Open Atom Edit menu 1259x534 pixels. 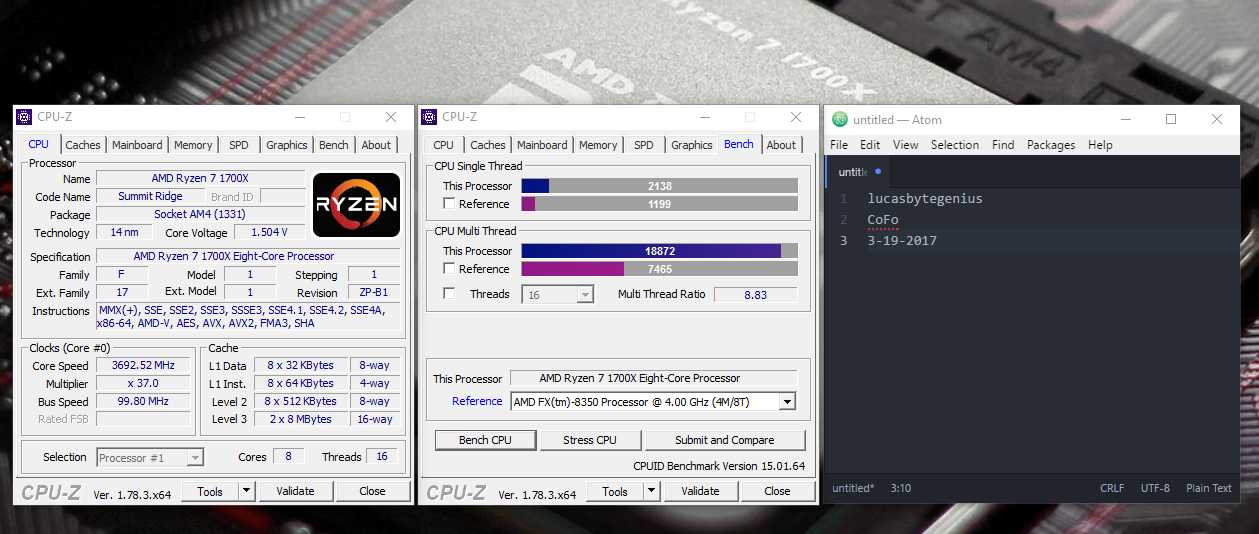[x=871, y=145]
